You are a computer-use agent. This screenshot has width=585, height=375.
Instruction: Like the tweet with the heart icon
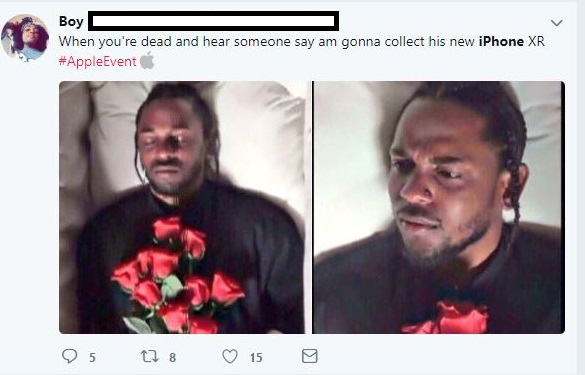(x=230, y=356)
